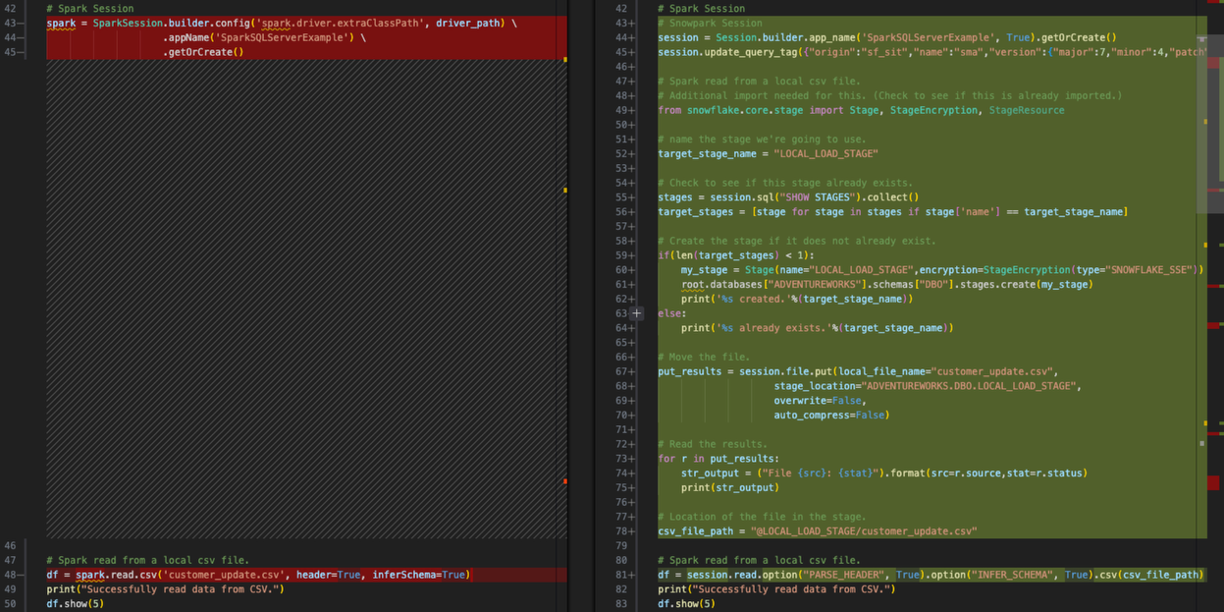Click the 'put_results = session.file.put' line
The height and width of the screenshot is (612, 1224).
(x=858, y=371)
